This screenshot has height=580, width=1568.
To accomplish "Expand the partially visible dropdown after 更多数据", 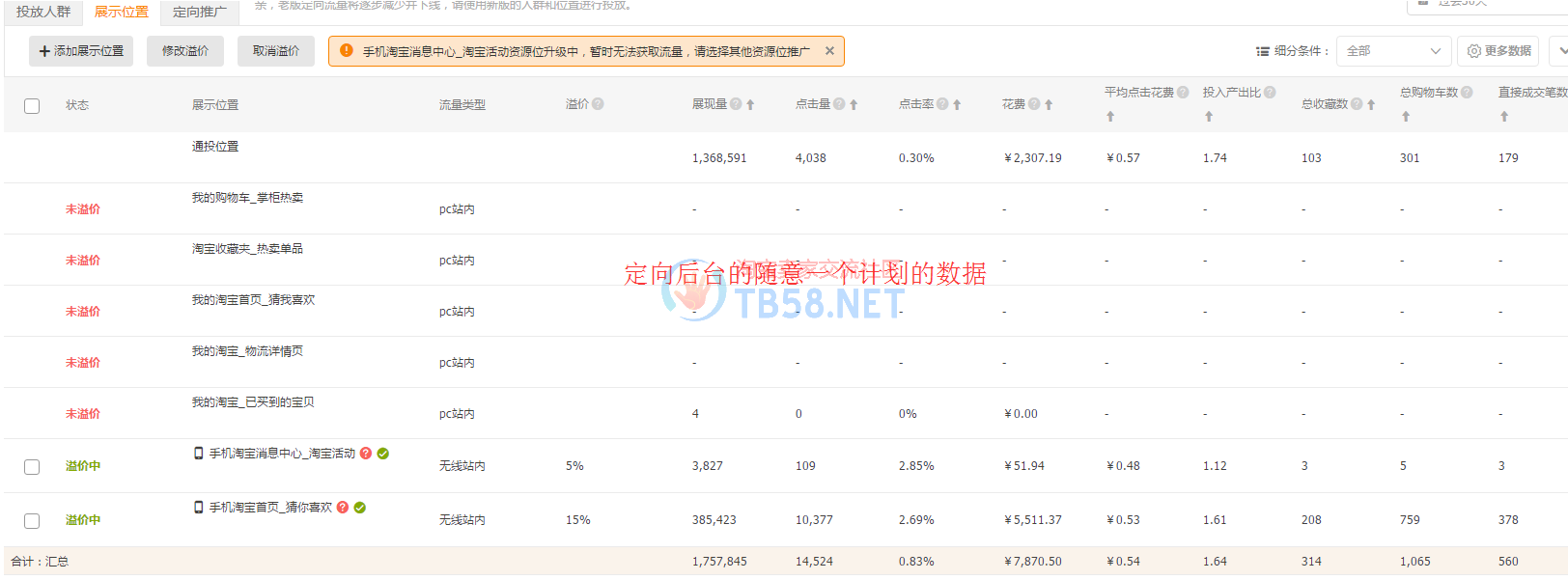I will click(x=1558, y=51).
